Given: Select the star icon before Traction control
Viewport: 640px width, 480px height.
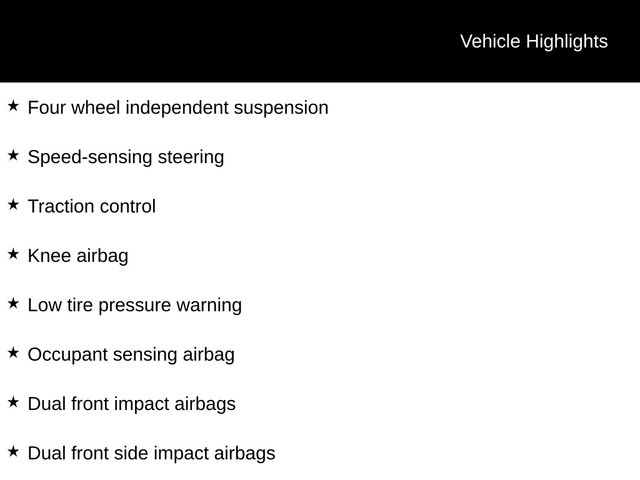Looking at the screenshot, I should click(x=13, y=204).
